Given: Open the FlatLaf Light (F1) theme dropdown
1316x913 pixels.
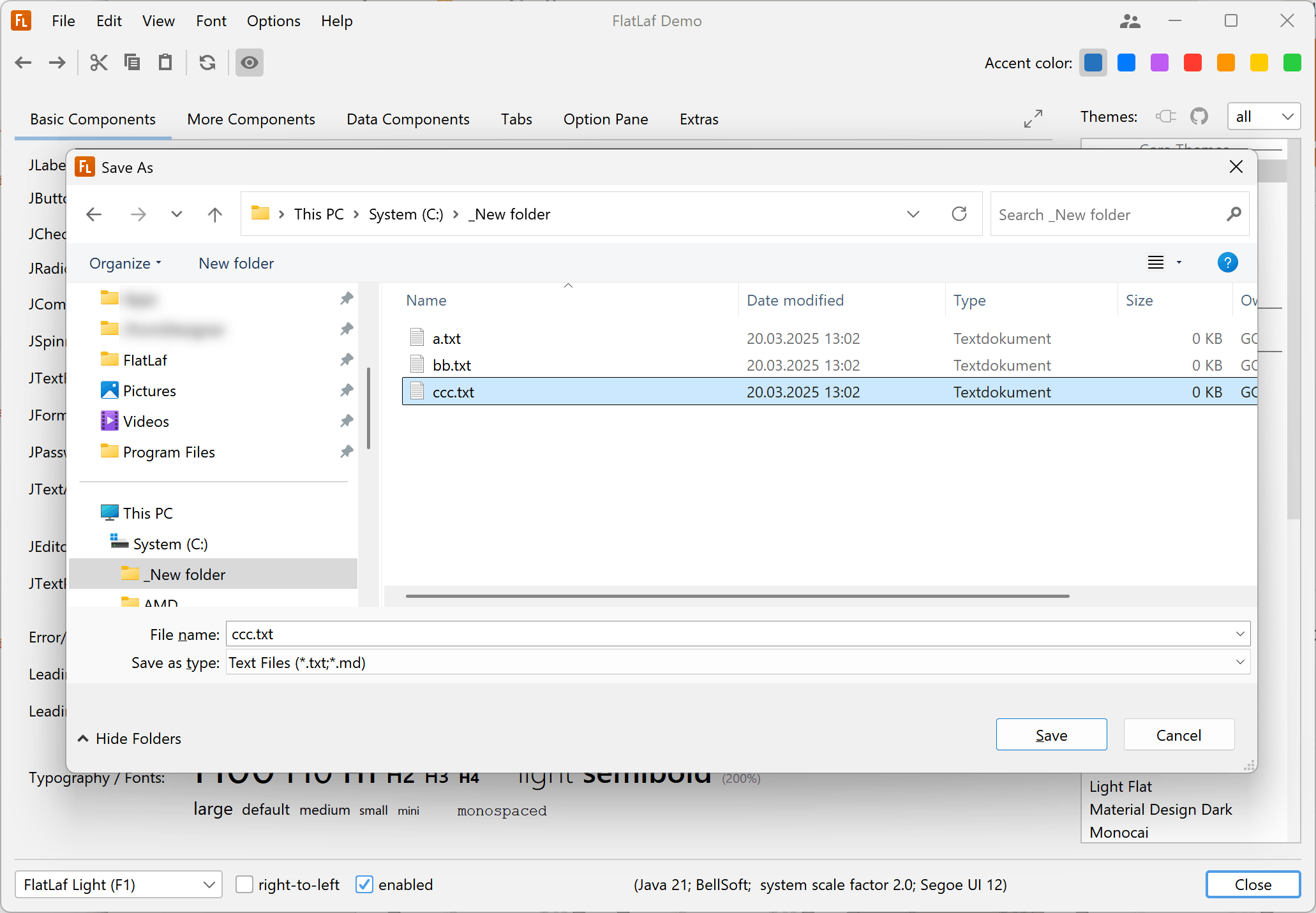Looking at the screenshot, I should click(119, 884).
